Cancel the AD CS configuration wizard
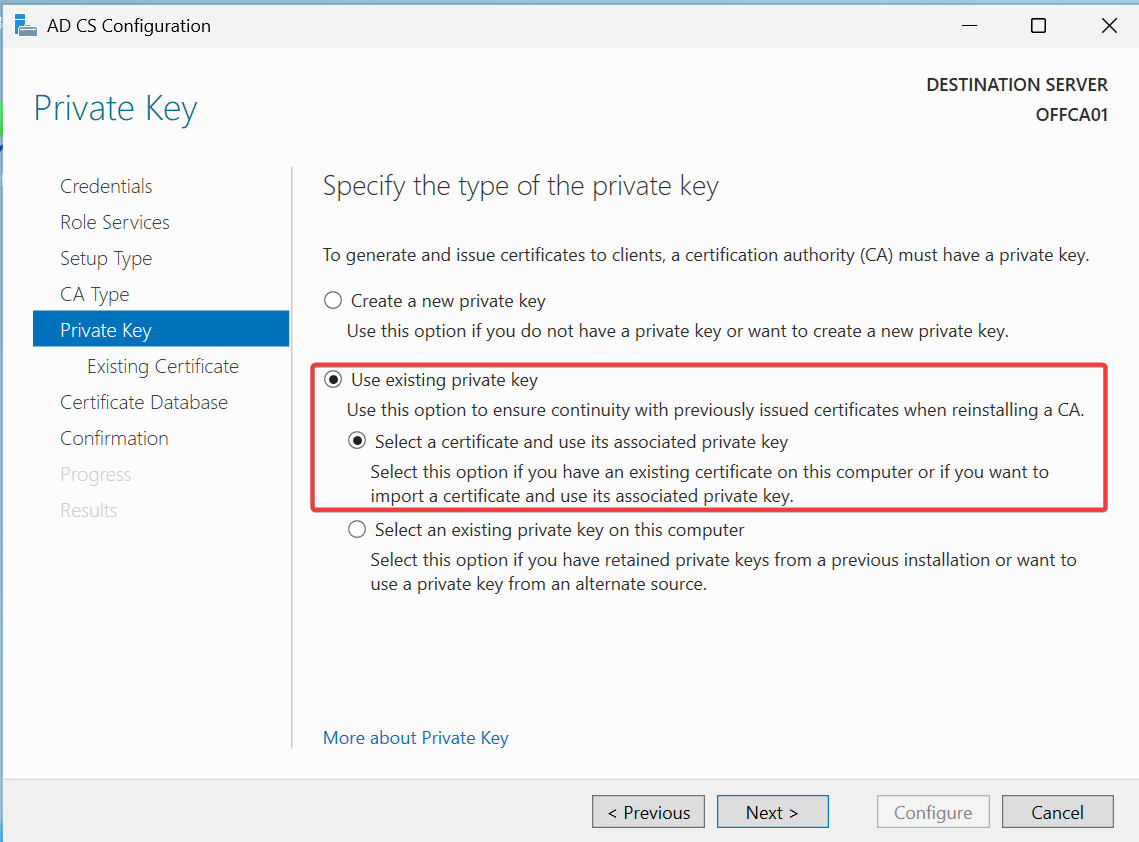This screenshot has width=1139, height=842. pos(1057,812)
